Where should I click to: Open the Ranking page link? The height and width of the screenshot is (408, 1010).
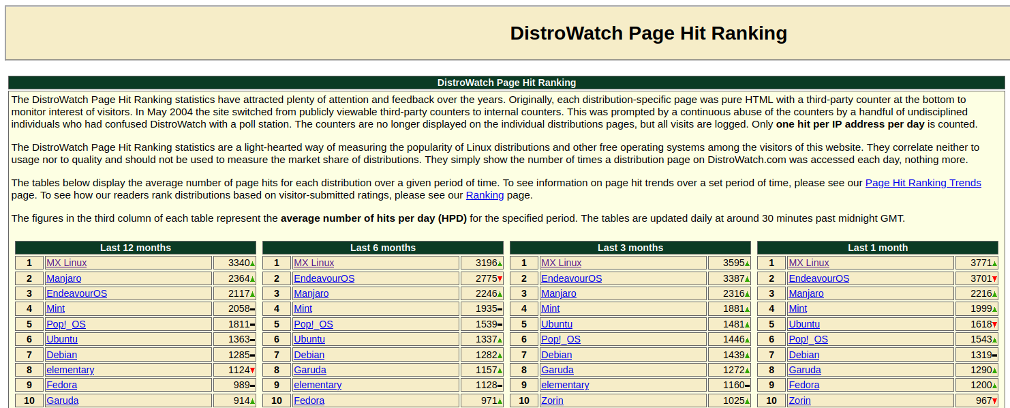pos(484,195)
